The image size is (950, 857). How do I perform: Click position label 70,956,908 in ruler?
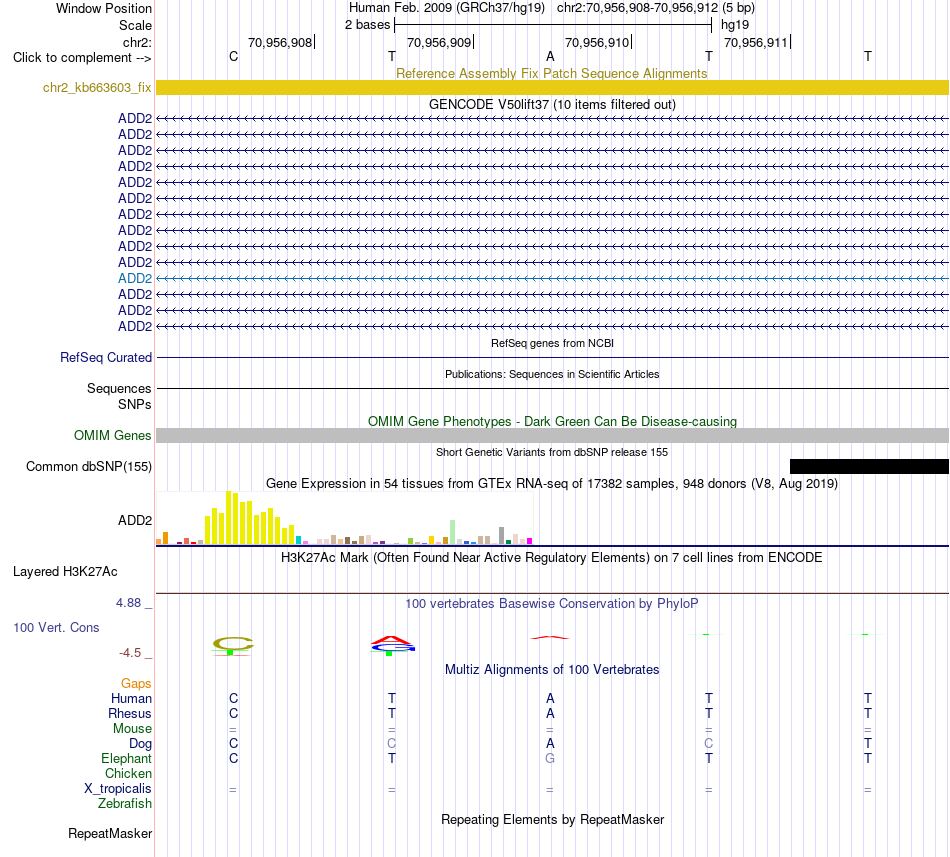pos(280,42)
